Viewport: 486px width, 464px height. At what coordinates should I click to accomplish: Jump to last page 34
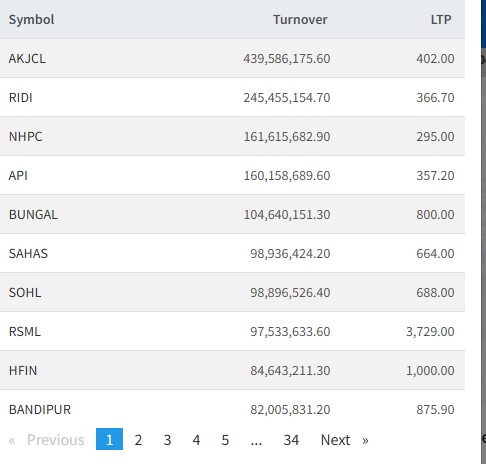click(291, 440)
